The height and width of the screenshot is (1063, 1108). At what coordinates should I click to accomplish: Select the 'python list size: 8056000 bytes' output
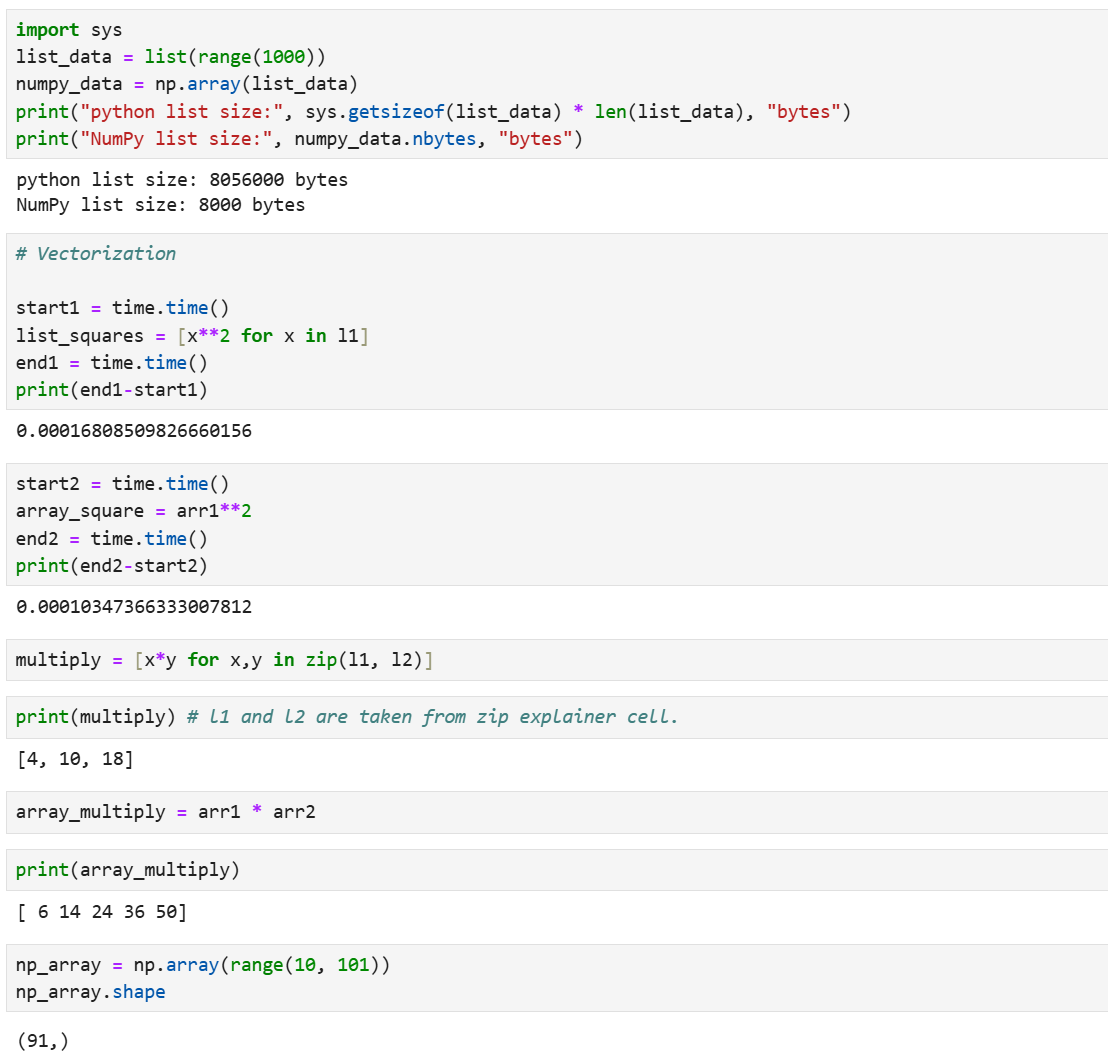coord(182,180)
